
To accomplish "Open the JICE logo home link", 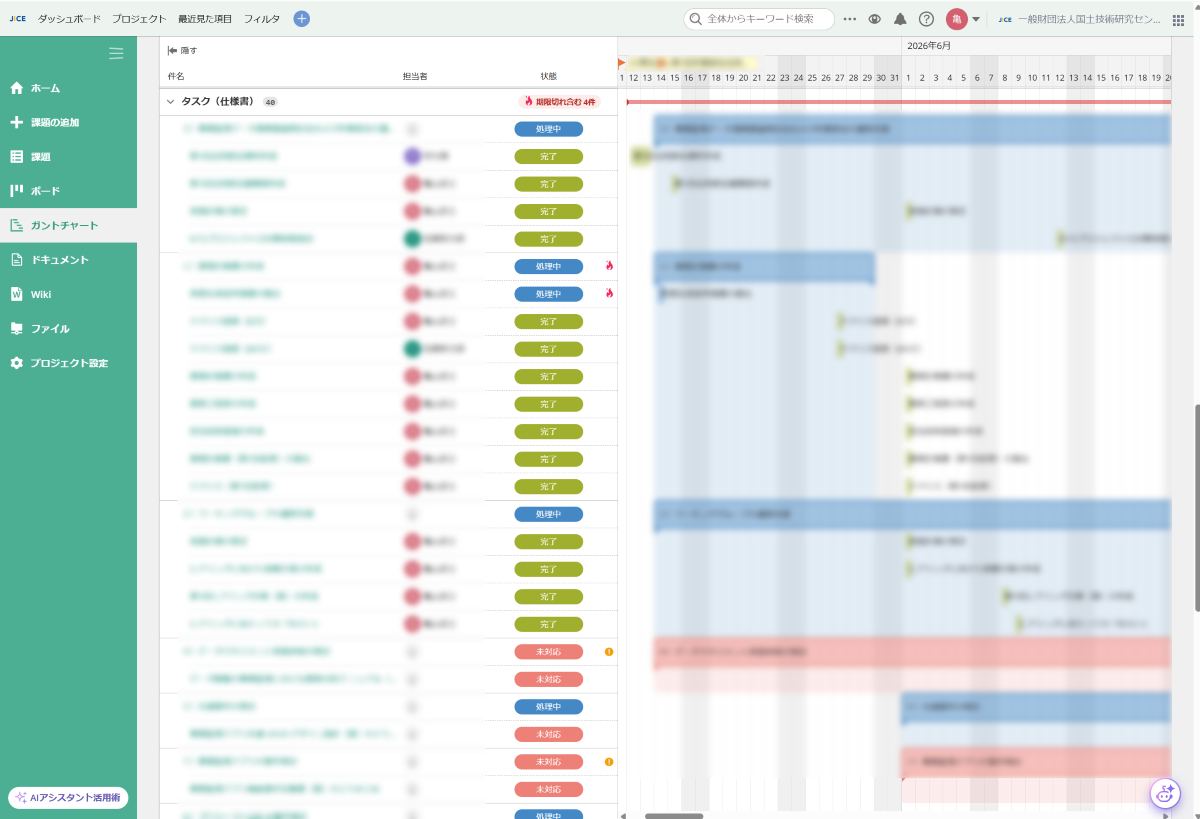I will tap(17, 19).
